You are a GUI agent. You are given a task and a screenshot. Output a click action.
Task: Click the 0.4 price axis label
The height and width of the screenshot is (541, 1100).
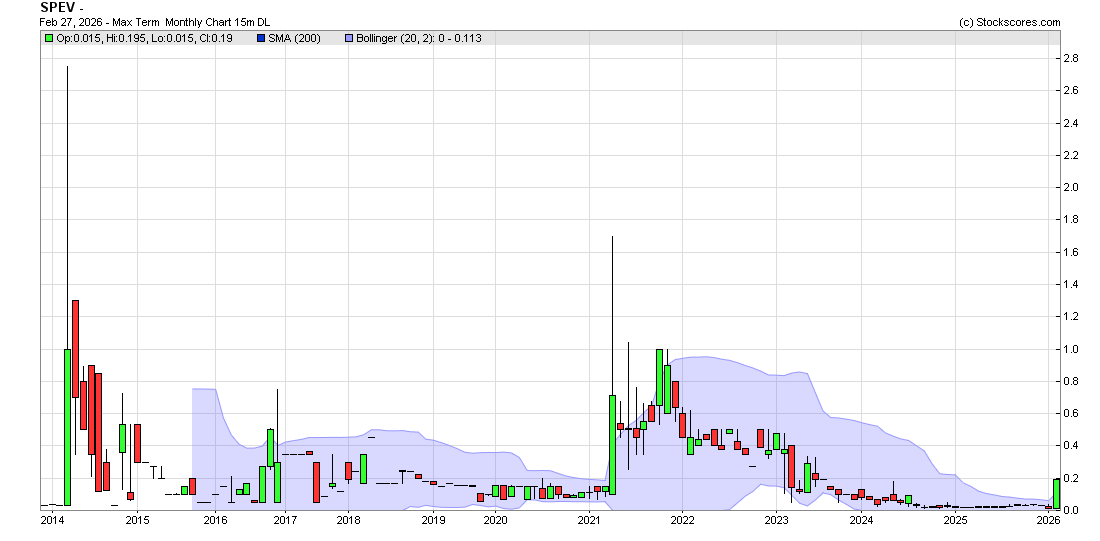(1071, 446)
